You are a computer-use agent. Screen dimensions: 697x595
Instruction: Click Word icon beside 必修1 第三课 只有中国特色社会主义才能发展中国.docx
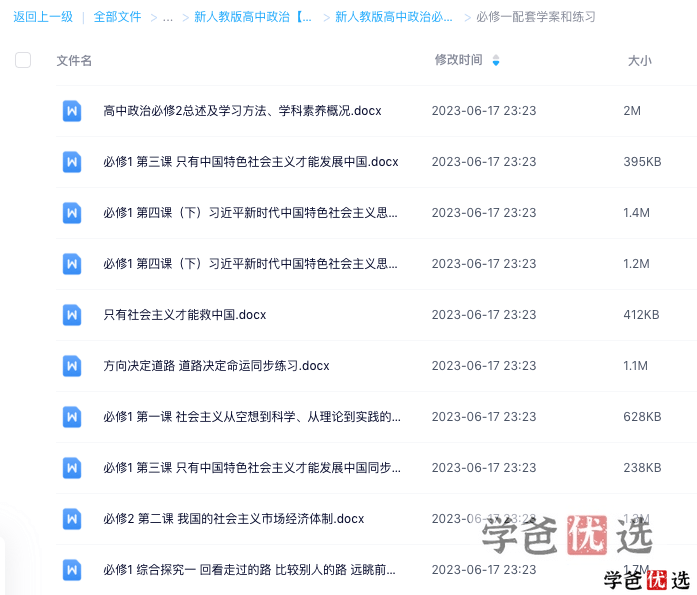(72, 162)
